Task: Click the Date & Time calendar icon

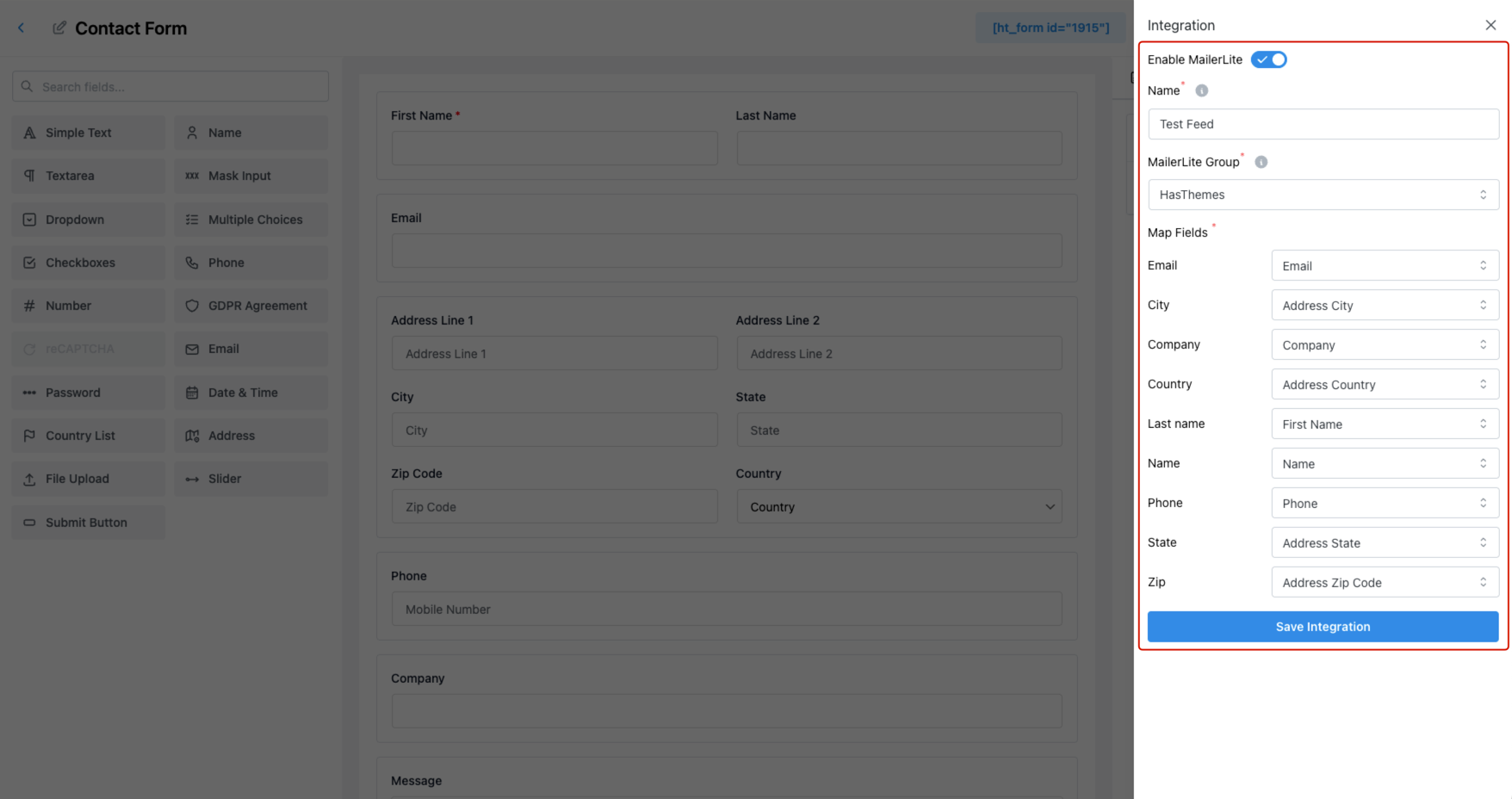Action: coord(191,392)
